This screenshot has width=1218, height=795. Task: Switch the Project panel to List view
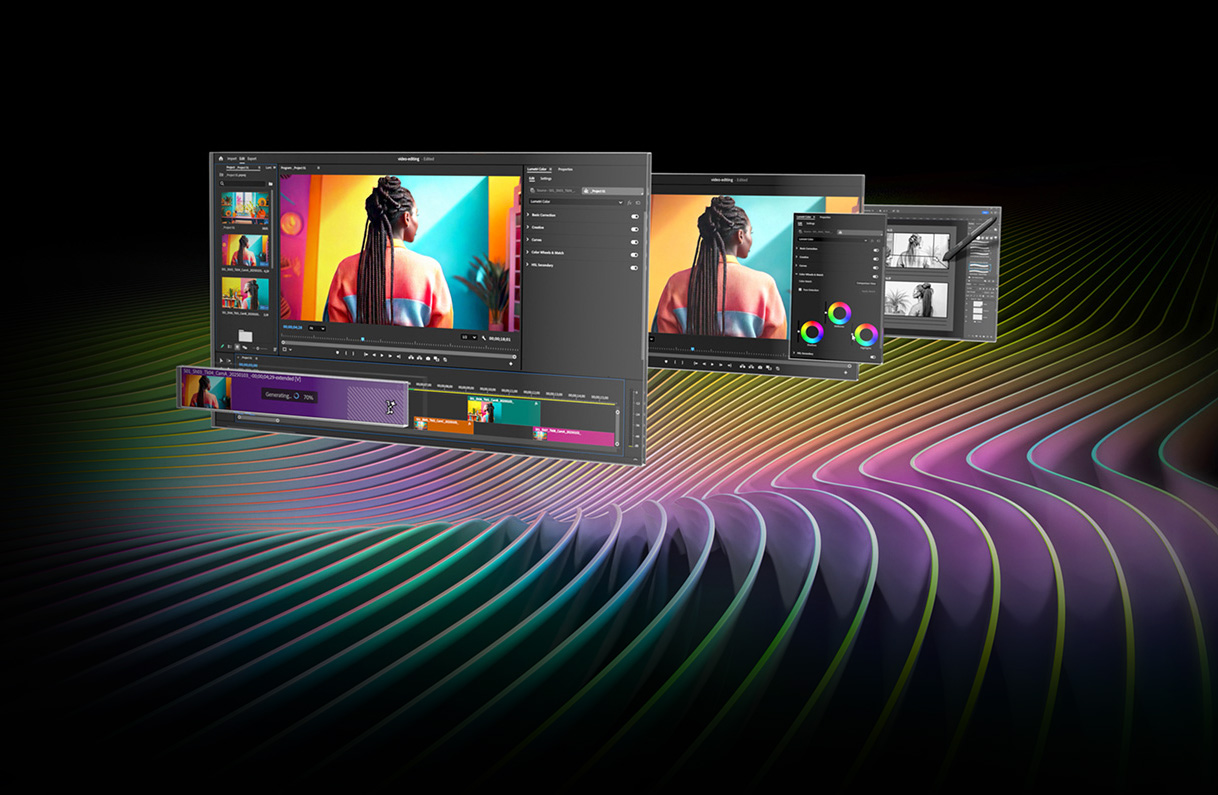point(230,347)
